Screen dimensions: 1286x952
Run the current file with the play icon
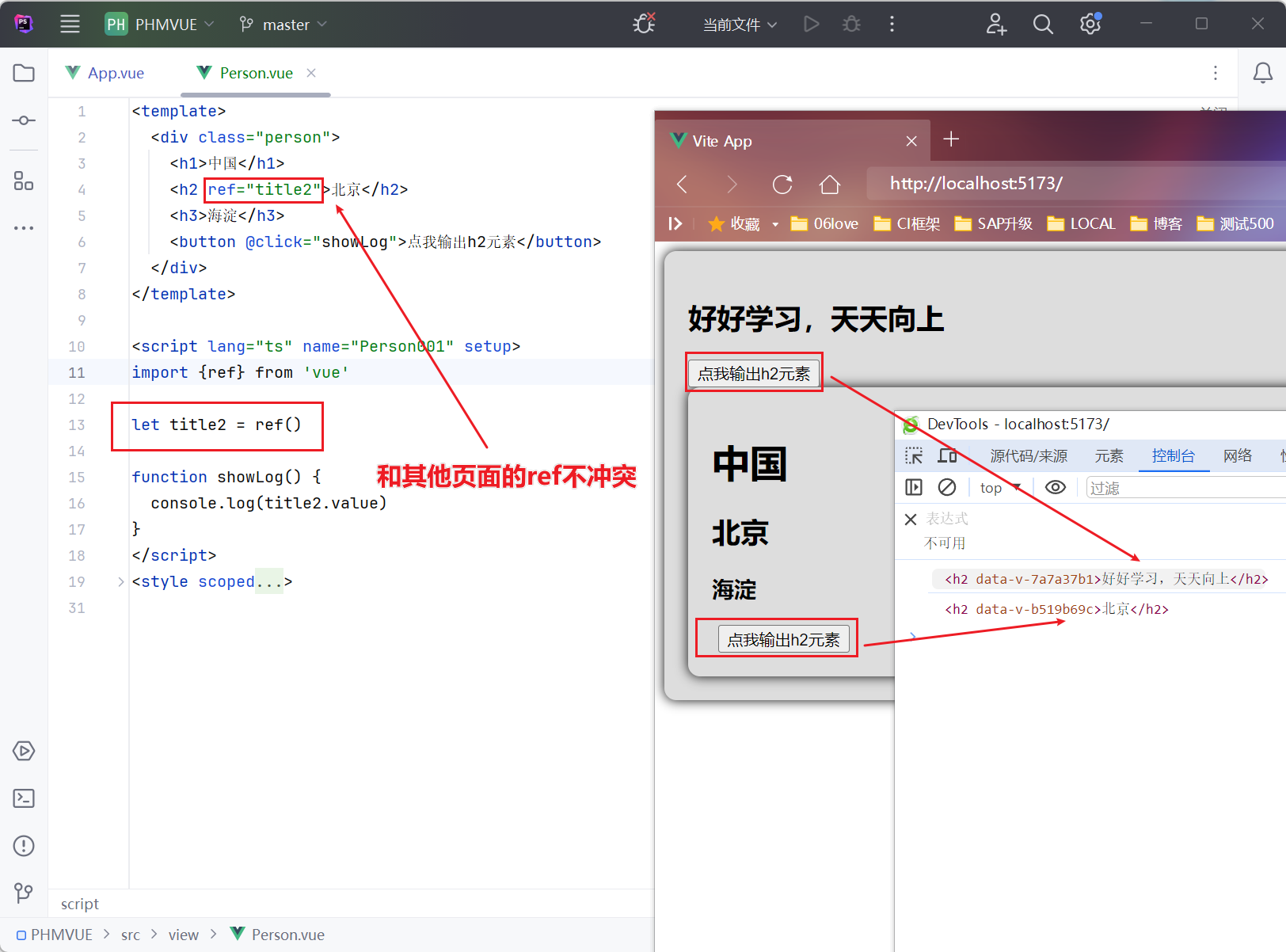pyautogui.click(x=811, y=24)
